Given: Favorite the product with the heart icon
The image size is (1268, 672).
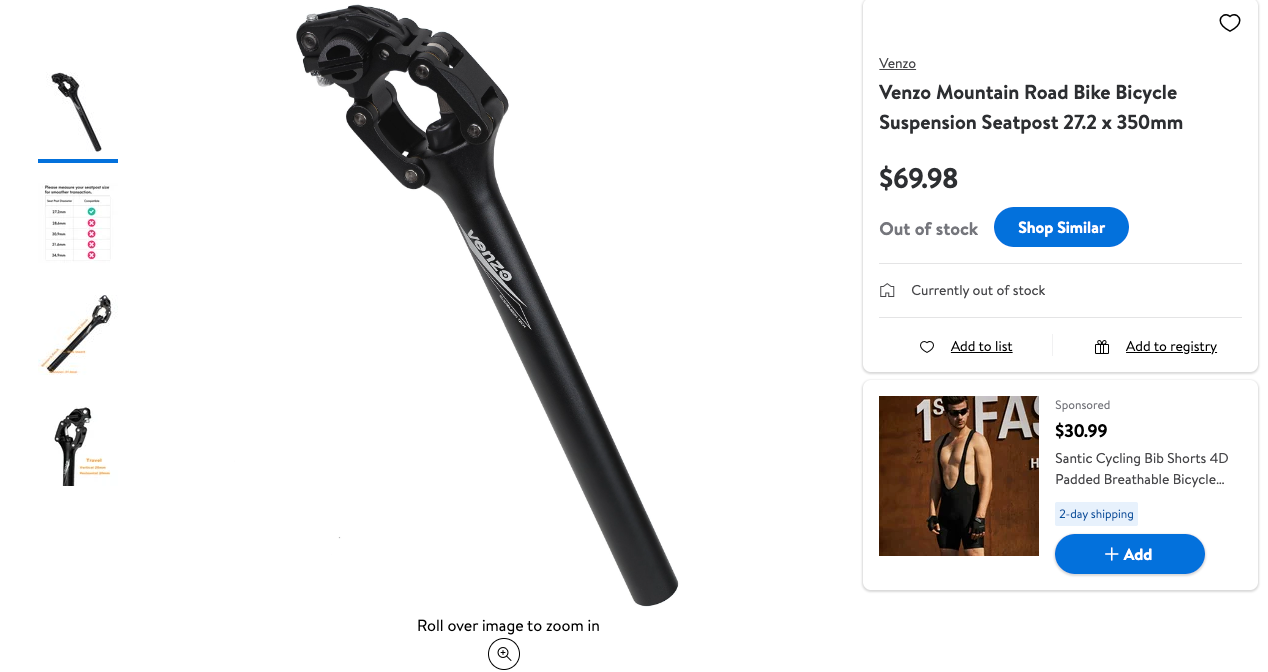Looking at the screenshot, I should (x=1230, y=23).
